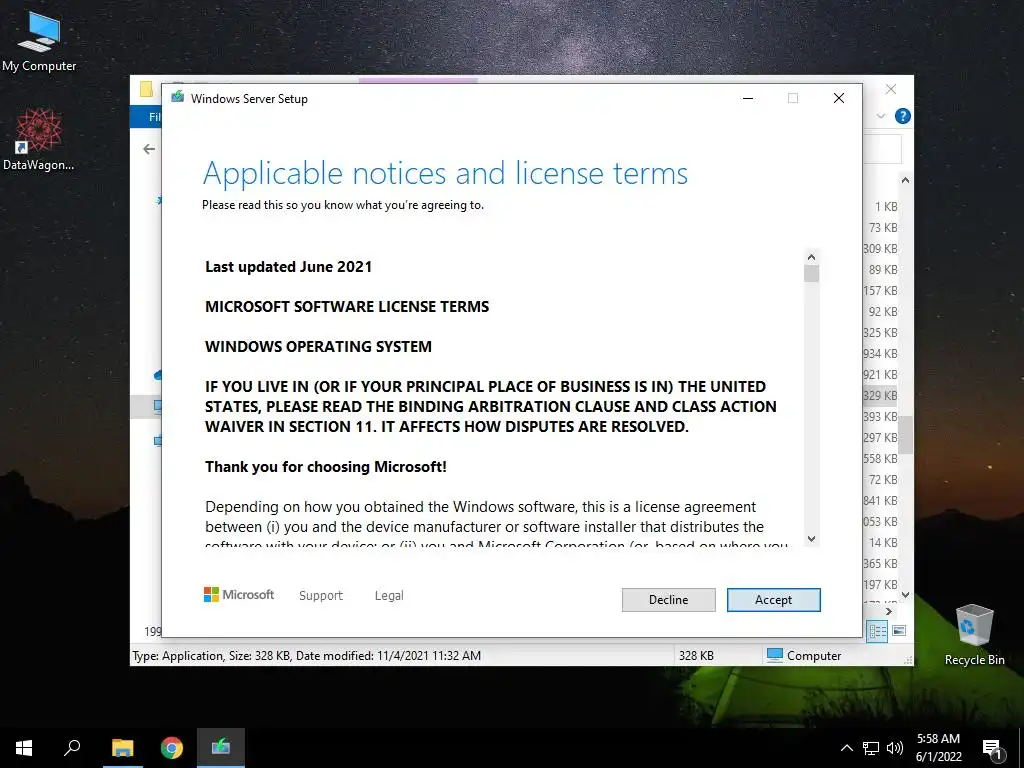Select the 73 KB file row
1024x768 pixels.
point(881,227)
